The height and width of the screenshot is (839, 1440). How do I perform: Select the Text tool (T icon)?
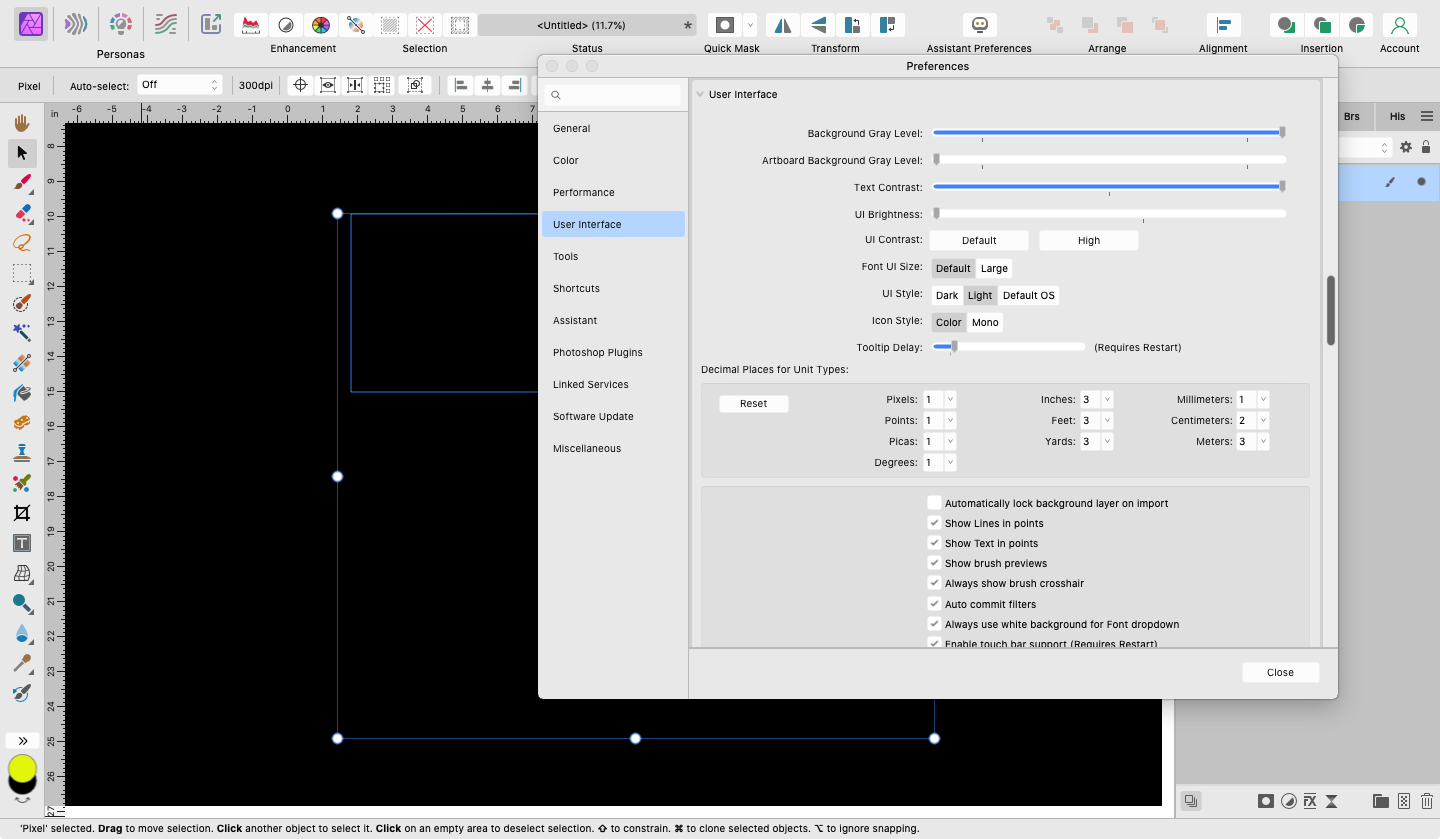click(22, 543)
